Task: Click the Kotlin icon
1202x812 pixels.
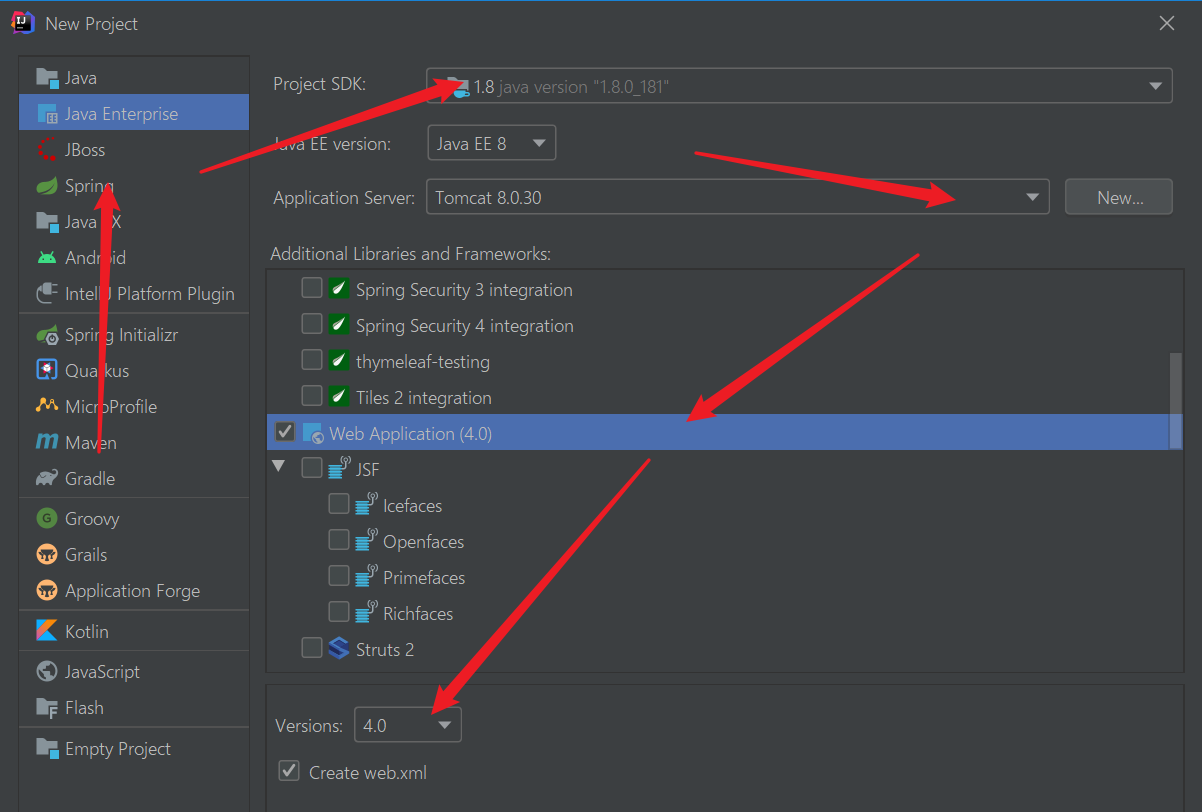Action: (47, 631)
